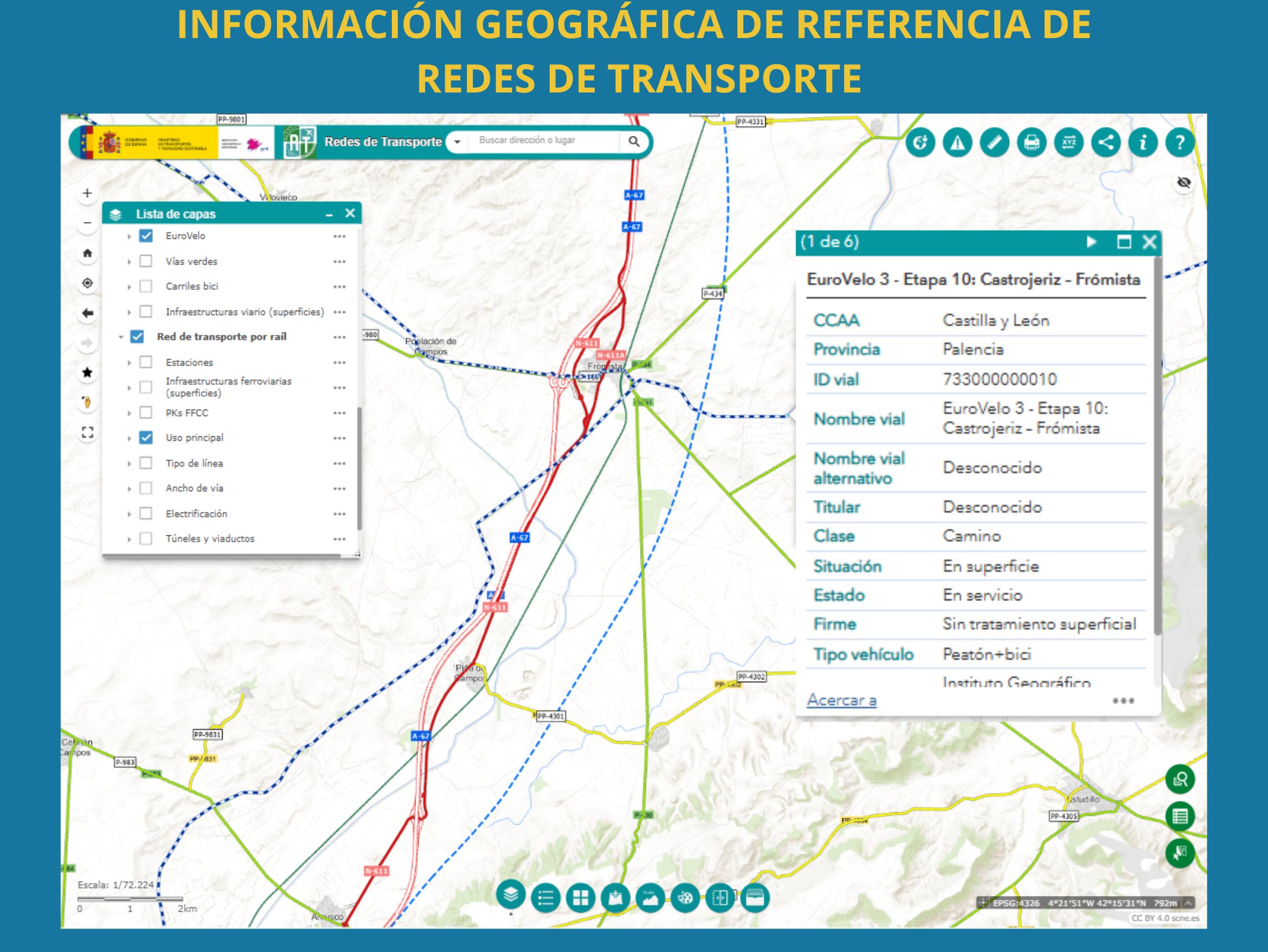Expand the Carriles bici layer
This screenshot has width=1268, height=952.
click(129, 287)
